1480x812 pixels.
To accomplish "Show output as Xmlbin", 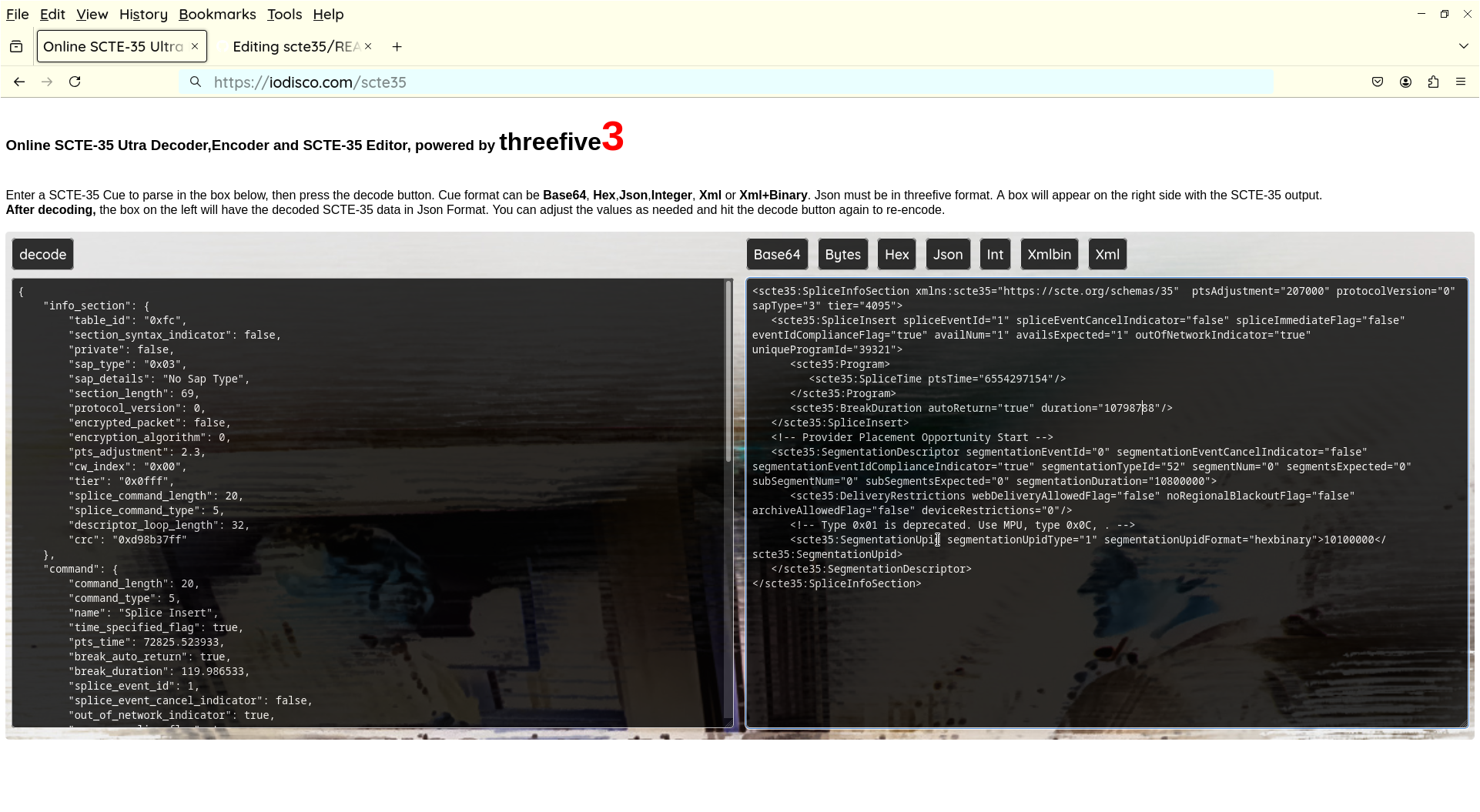I will coord(1049,255).
